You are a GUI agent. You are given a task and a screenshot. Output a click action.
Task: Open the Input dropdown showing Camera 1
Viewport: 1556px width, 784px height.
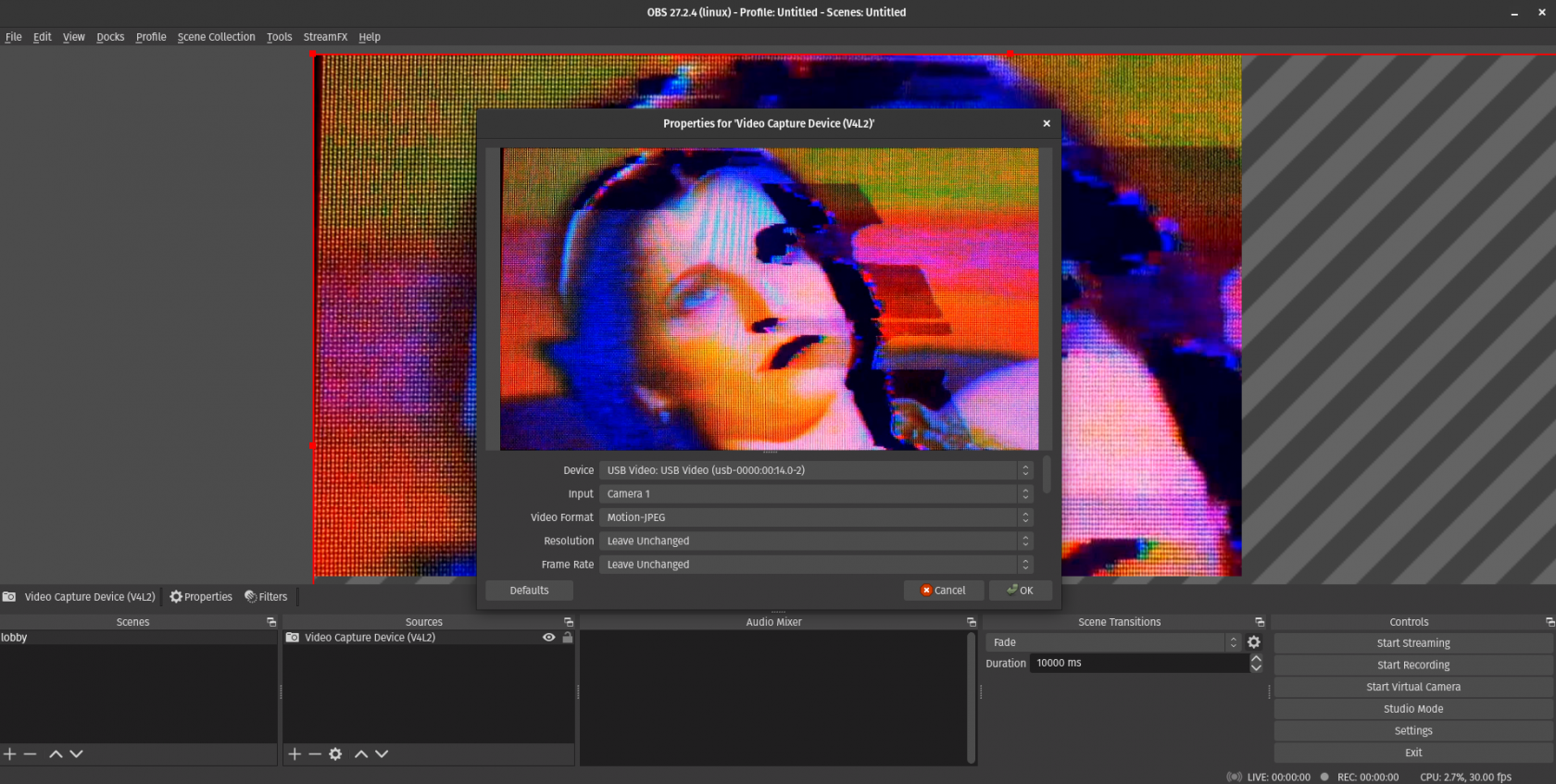point(816,494)
